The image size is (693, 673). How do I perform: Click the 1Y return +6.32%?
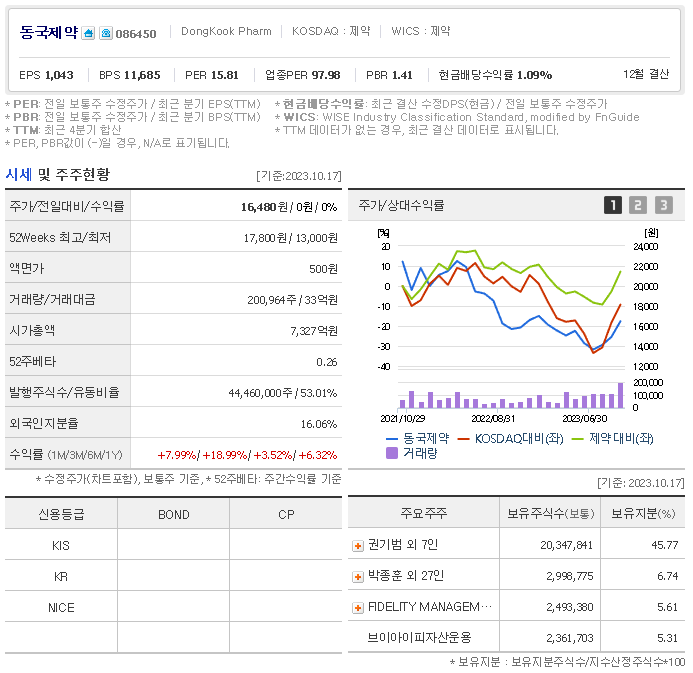click(318, 455)
